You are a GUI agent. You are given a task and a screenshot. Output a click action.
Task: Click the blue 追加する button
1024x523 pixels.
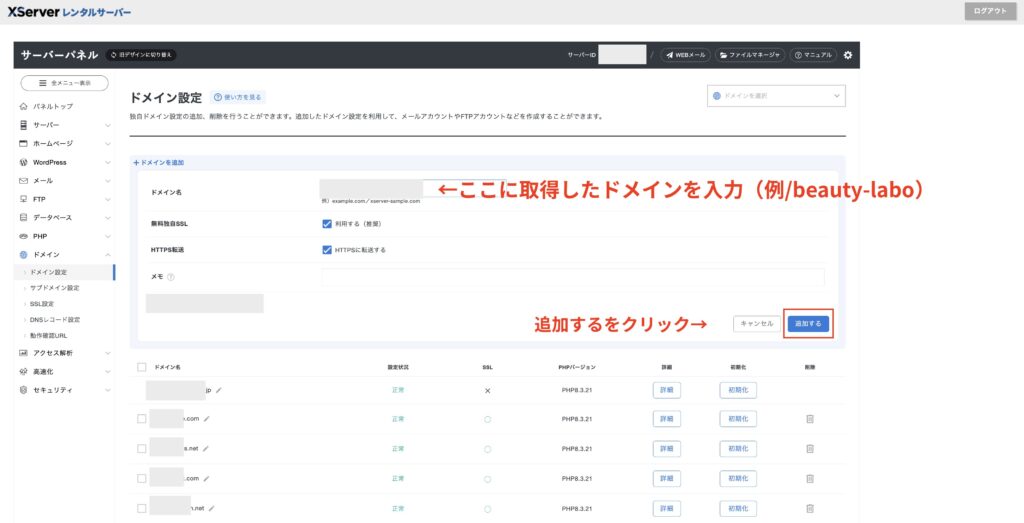807,324
